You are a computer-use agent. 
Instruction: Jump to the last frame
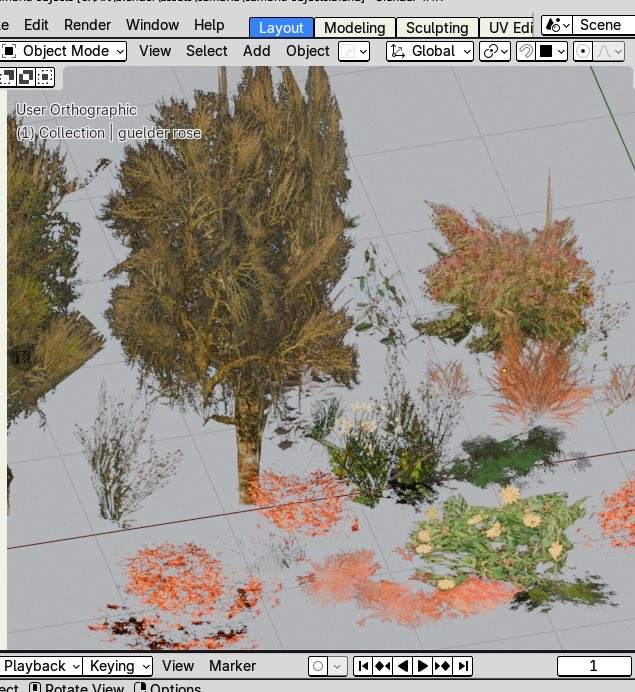pos(462,666)
